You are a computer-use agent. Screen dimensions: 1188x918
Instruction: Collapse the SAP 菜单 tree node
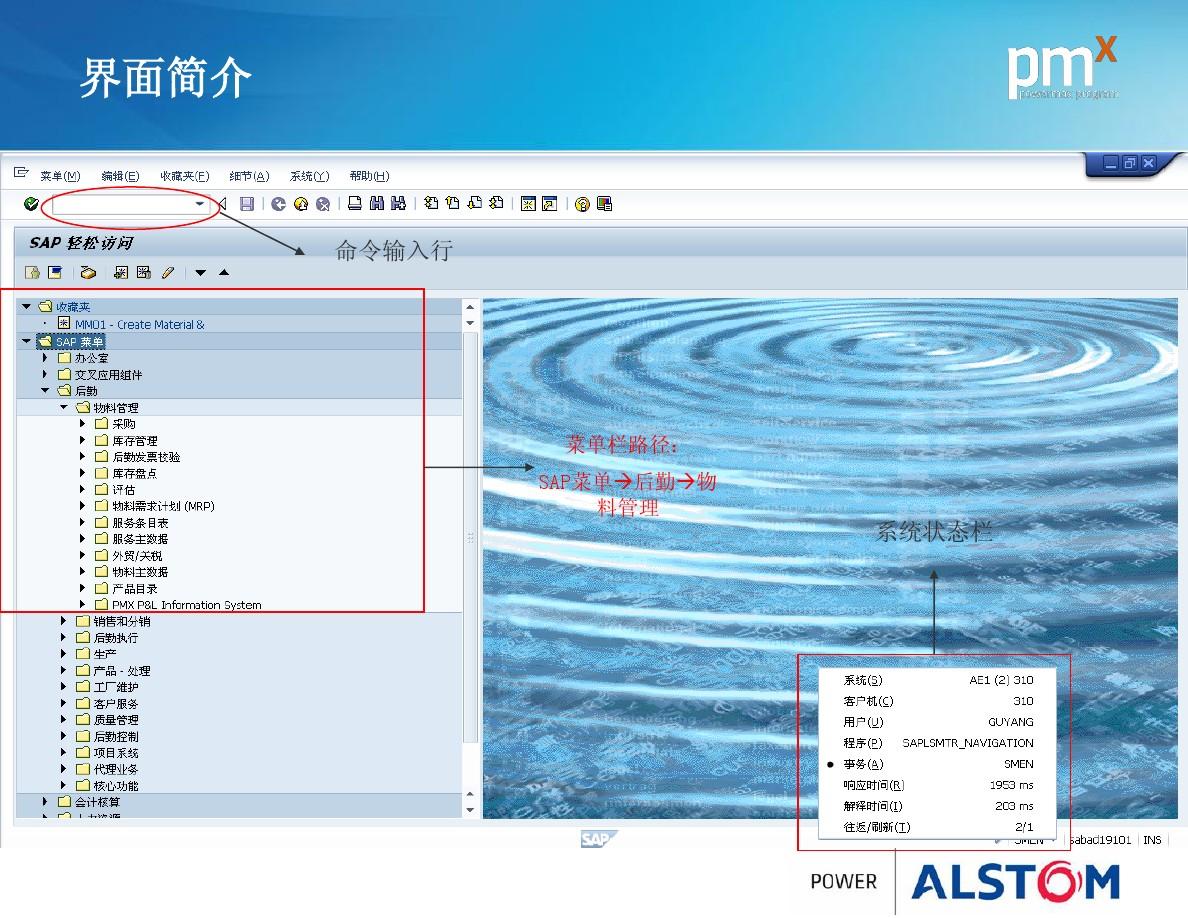[x=27, y=341]
